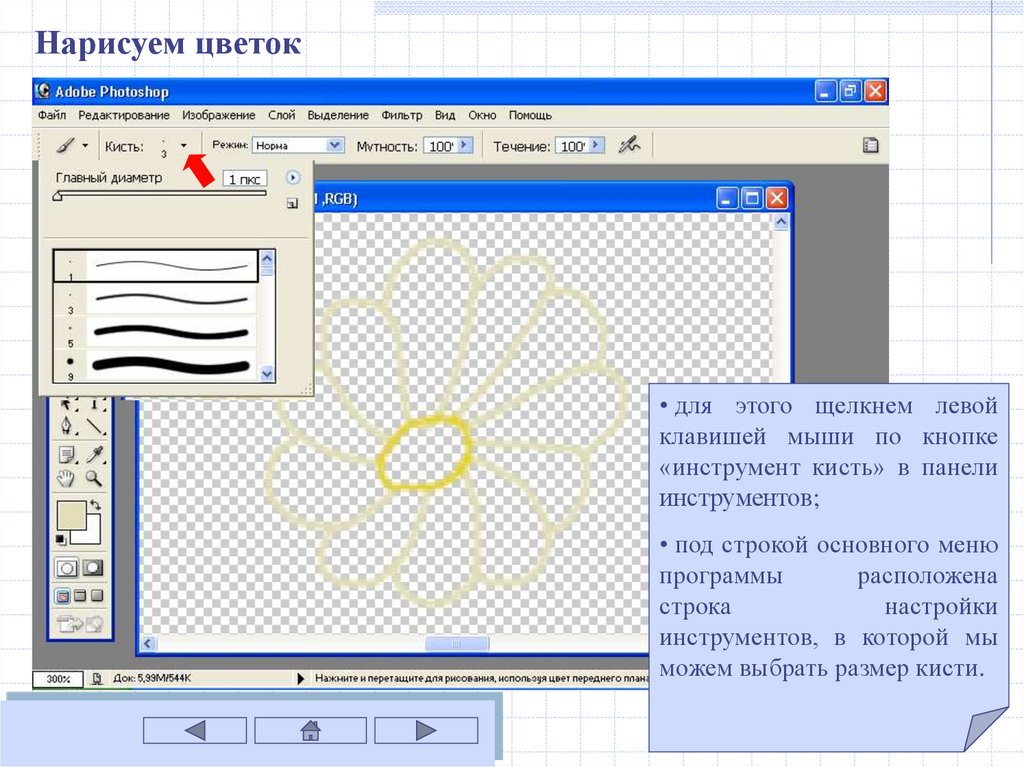Click the home navigation button
1024x767 pixels.
(x=310, y=731)
